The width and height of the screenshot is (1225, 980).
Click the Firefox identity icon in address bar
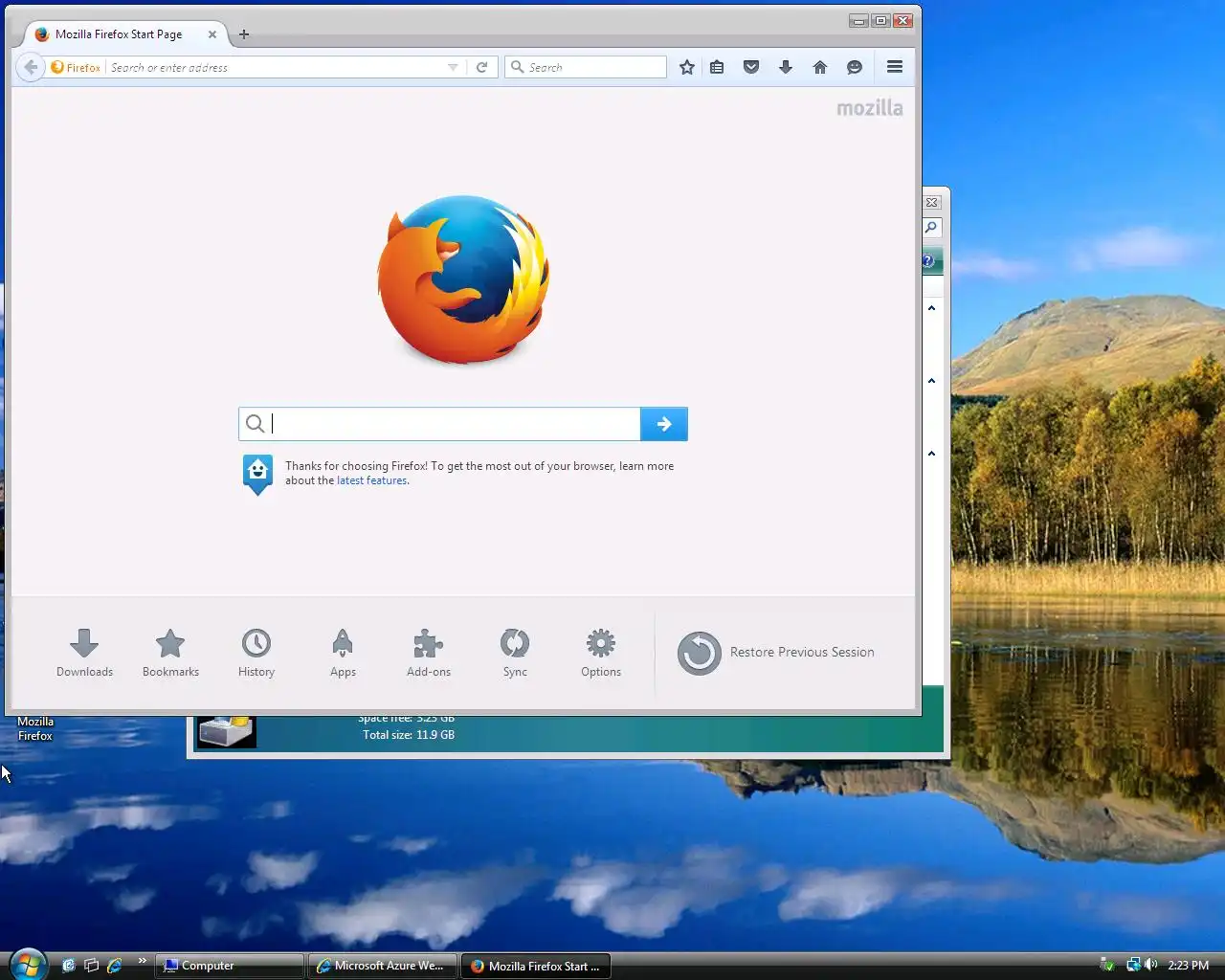point(76,67)
